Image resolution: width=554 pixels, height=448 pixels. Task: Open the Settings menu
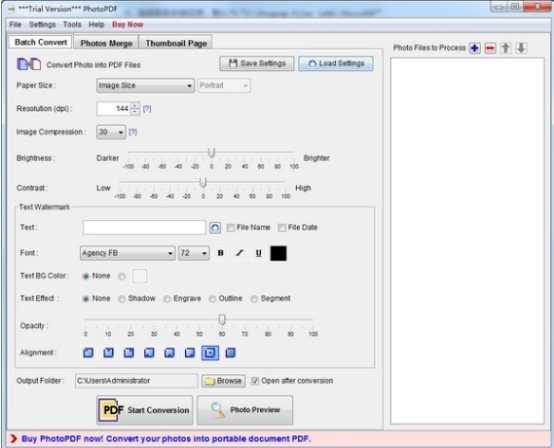[42, 24]
